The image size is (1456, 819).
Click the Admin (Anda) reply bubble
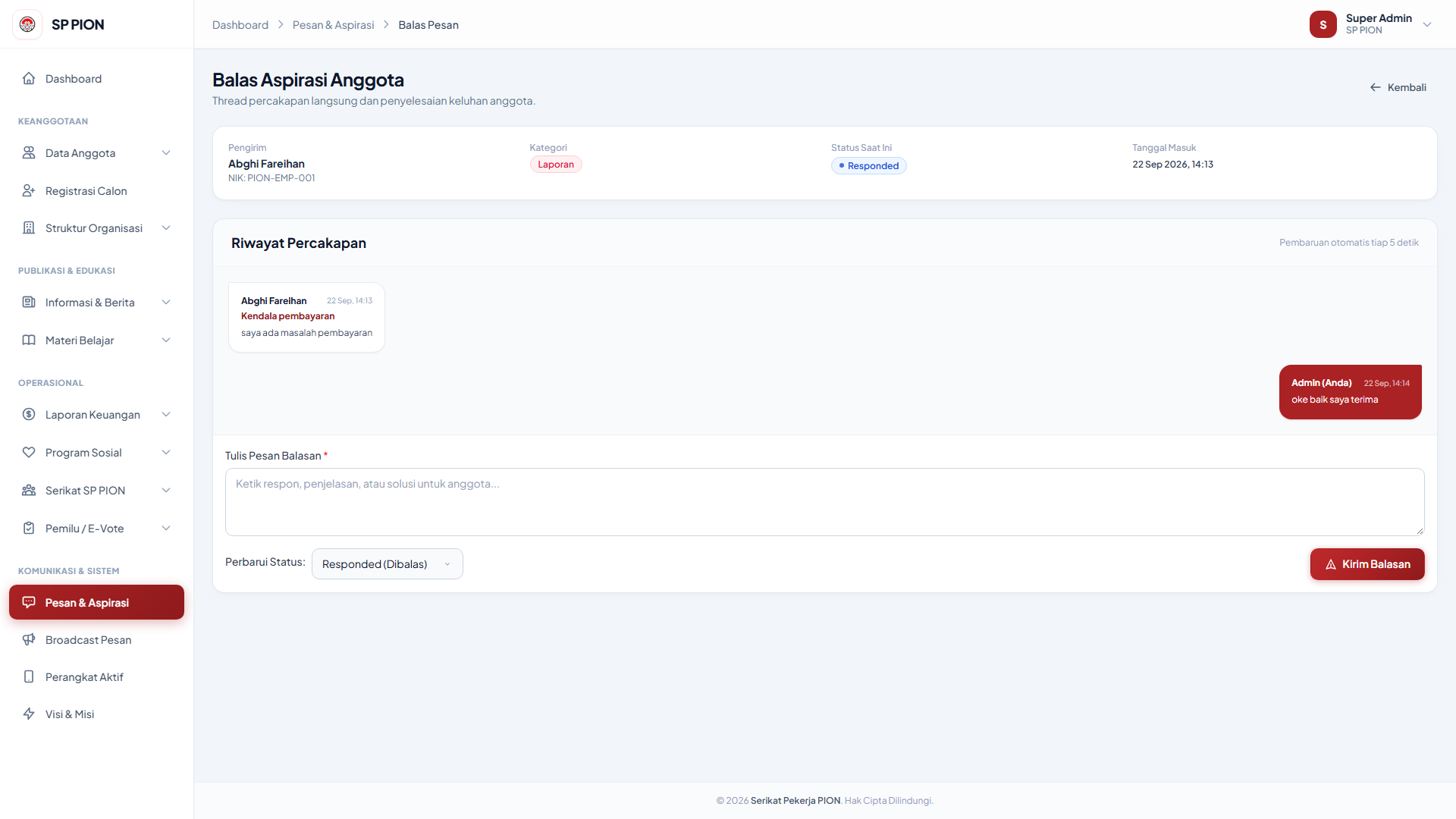(1351, 392)
